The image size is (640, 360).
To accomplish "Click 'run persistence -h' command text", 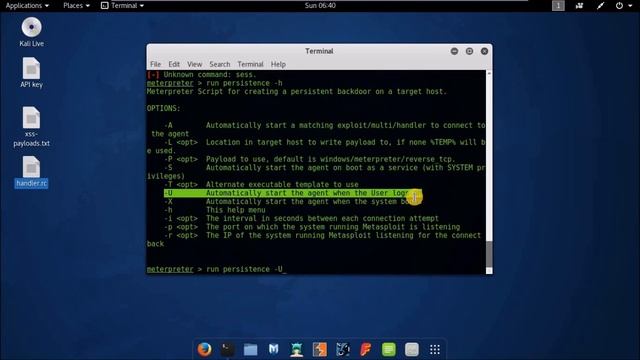I will click(x=244, y=83).
